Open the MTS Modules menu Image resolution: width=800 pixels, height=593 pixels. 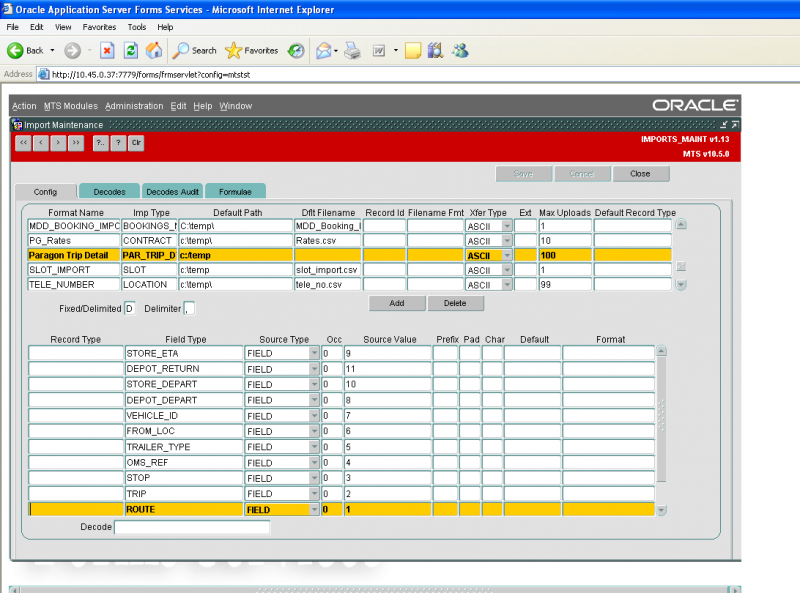70,106
